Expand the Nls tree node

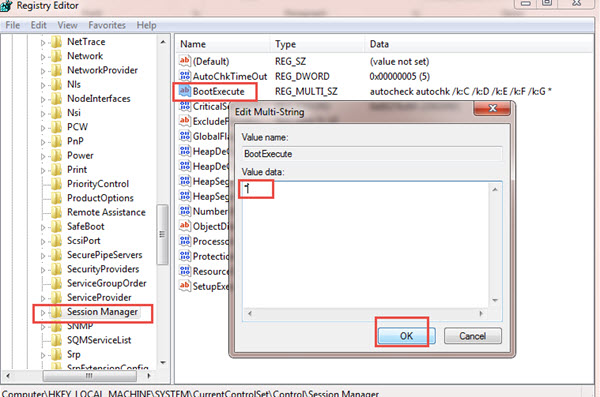tap(43, 85)
